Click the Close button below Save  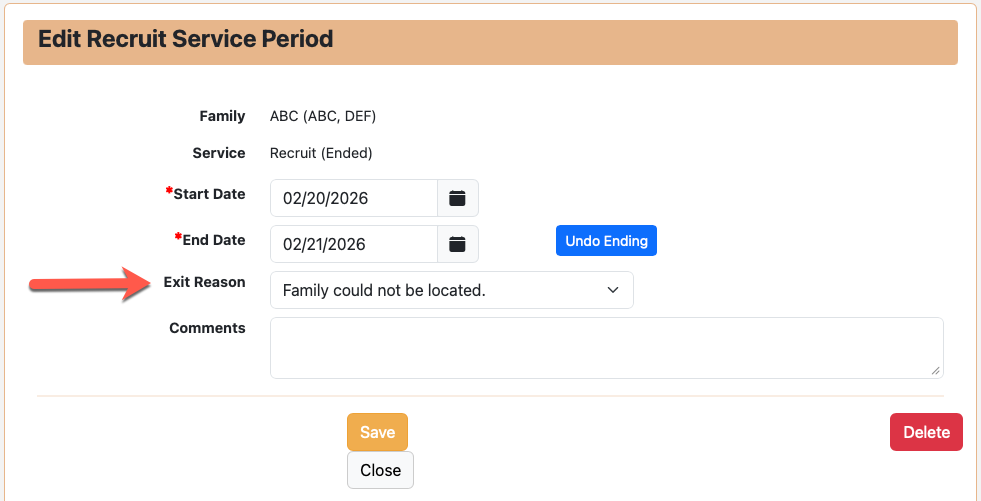[x=380, y=470]
